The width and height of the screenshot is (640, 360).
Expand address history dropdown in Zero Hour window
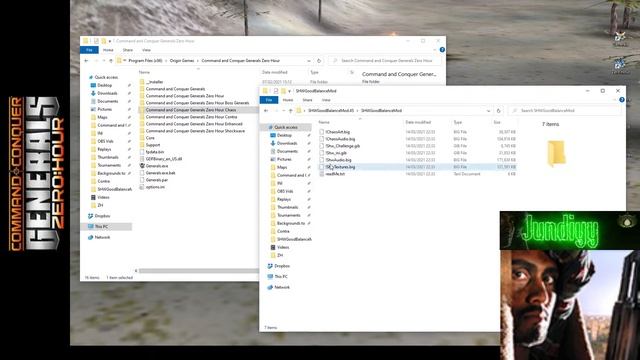[309, 60]
